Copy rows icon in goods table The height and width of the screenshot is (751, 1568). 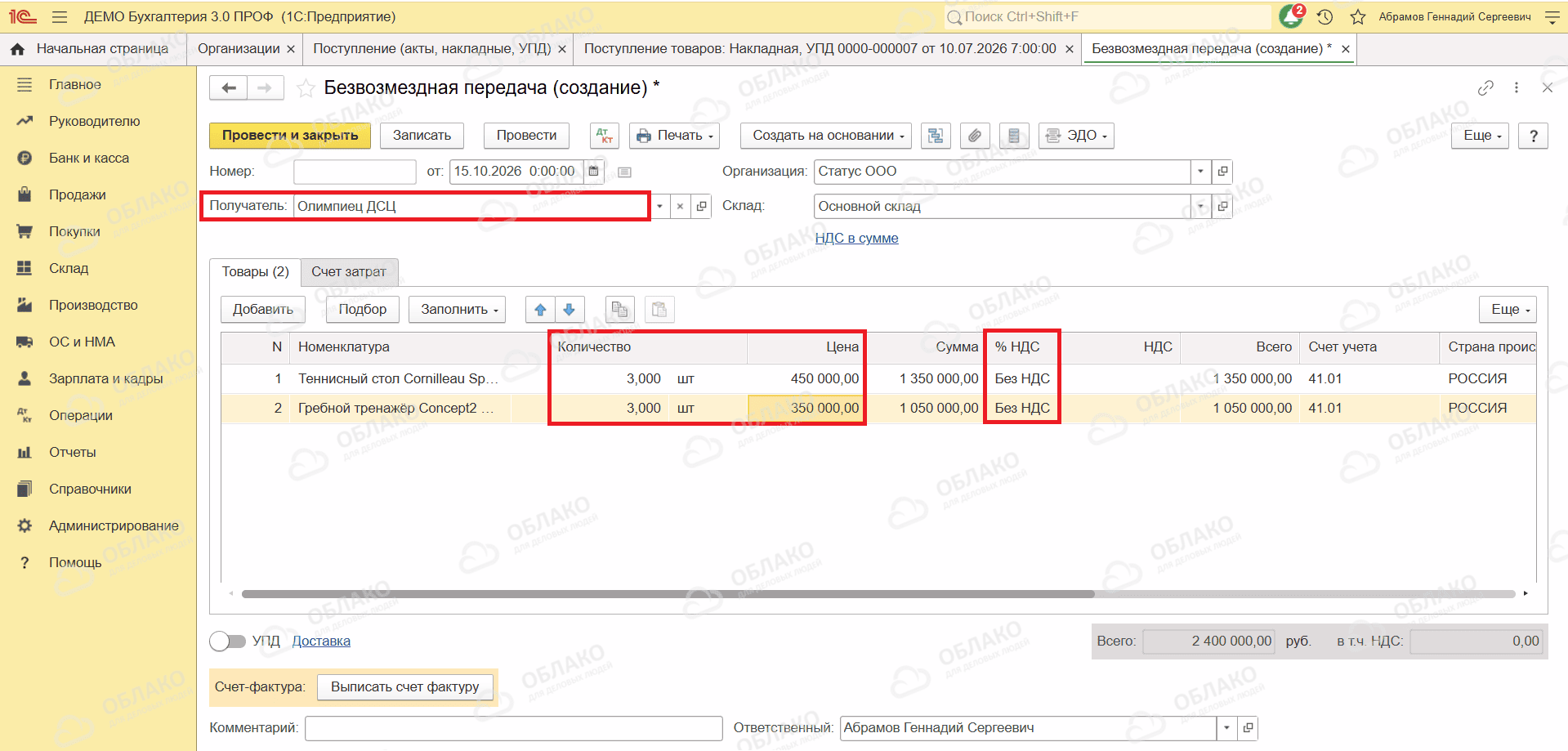pos(620,310)
